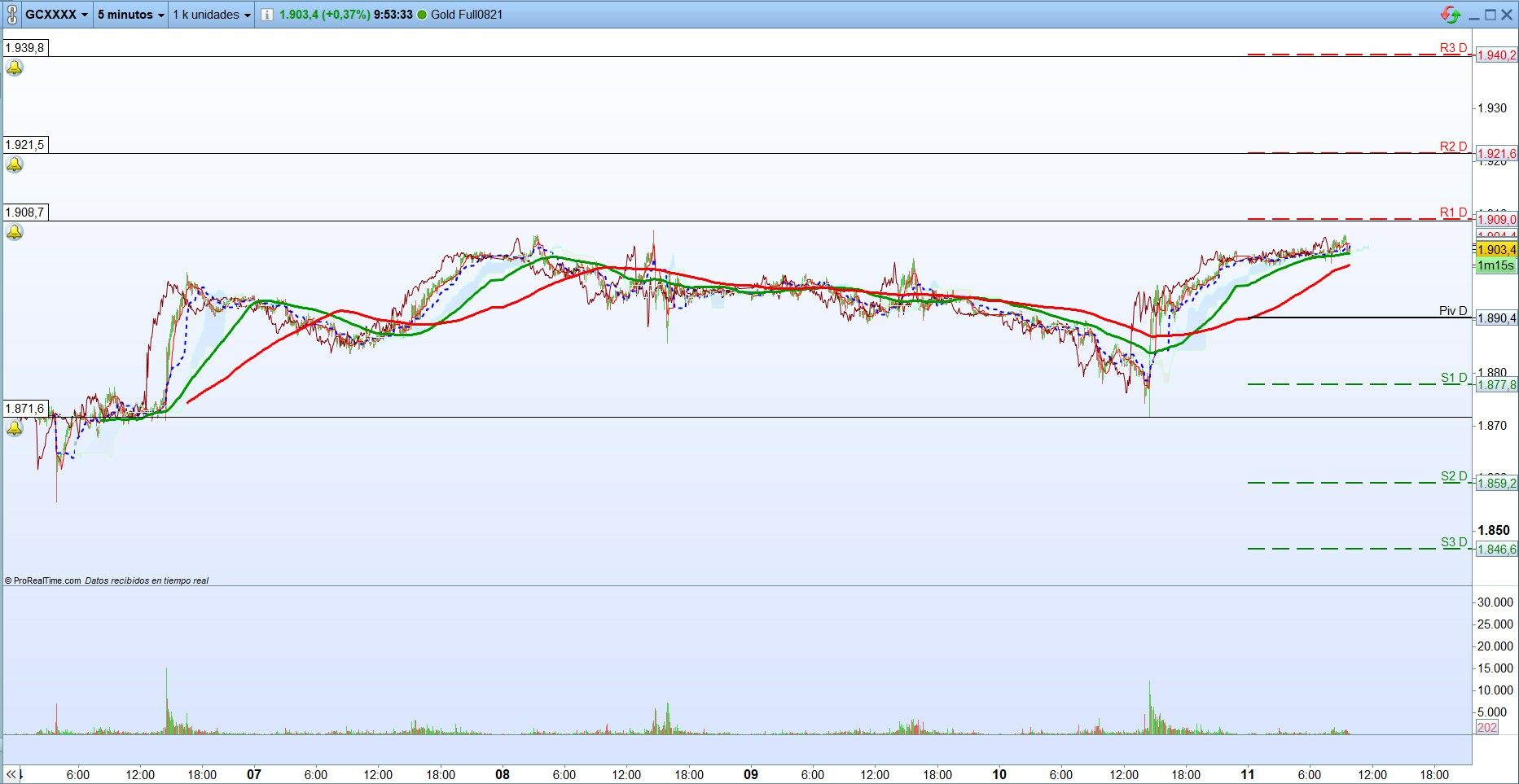Screen dimensions: 1519x784
Task: Click the 1.846,6 price tag on axis
Action: pos(1497,550)
